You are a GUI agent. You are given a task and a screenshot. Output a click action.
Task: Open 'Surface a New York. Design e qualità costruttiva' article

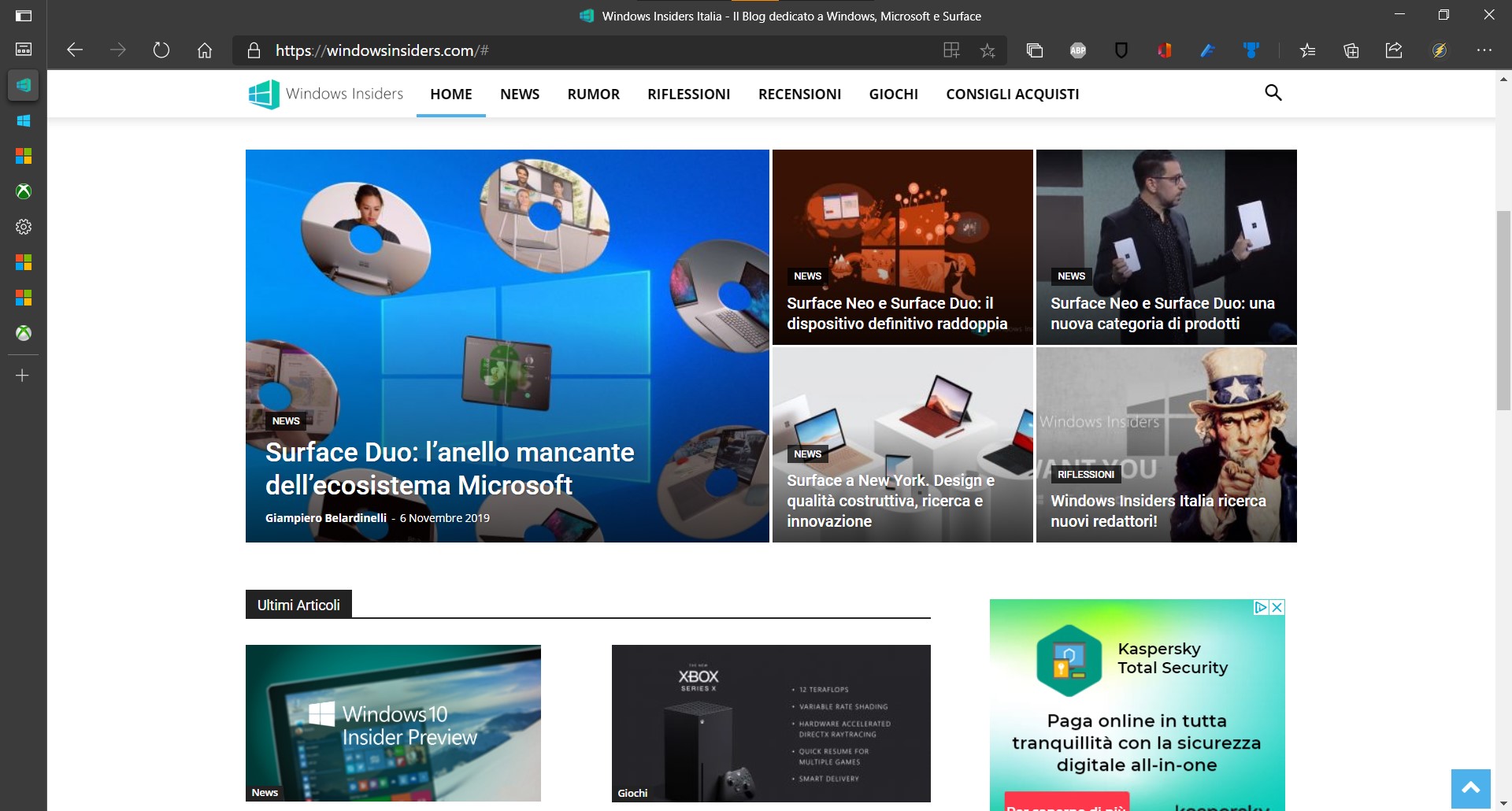coord(891,501)
